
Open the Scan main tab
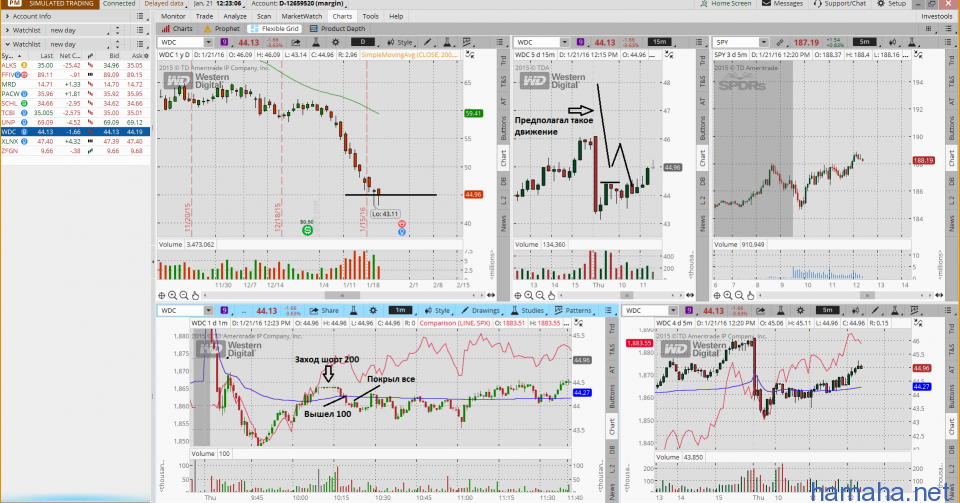[264, 17]
